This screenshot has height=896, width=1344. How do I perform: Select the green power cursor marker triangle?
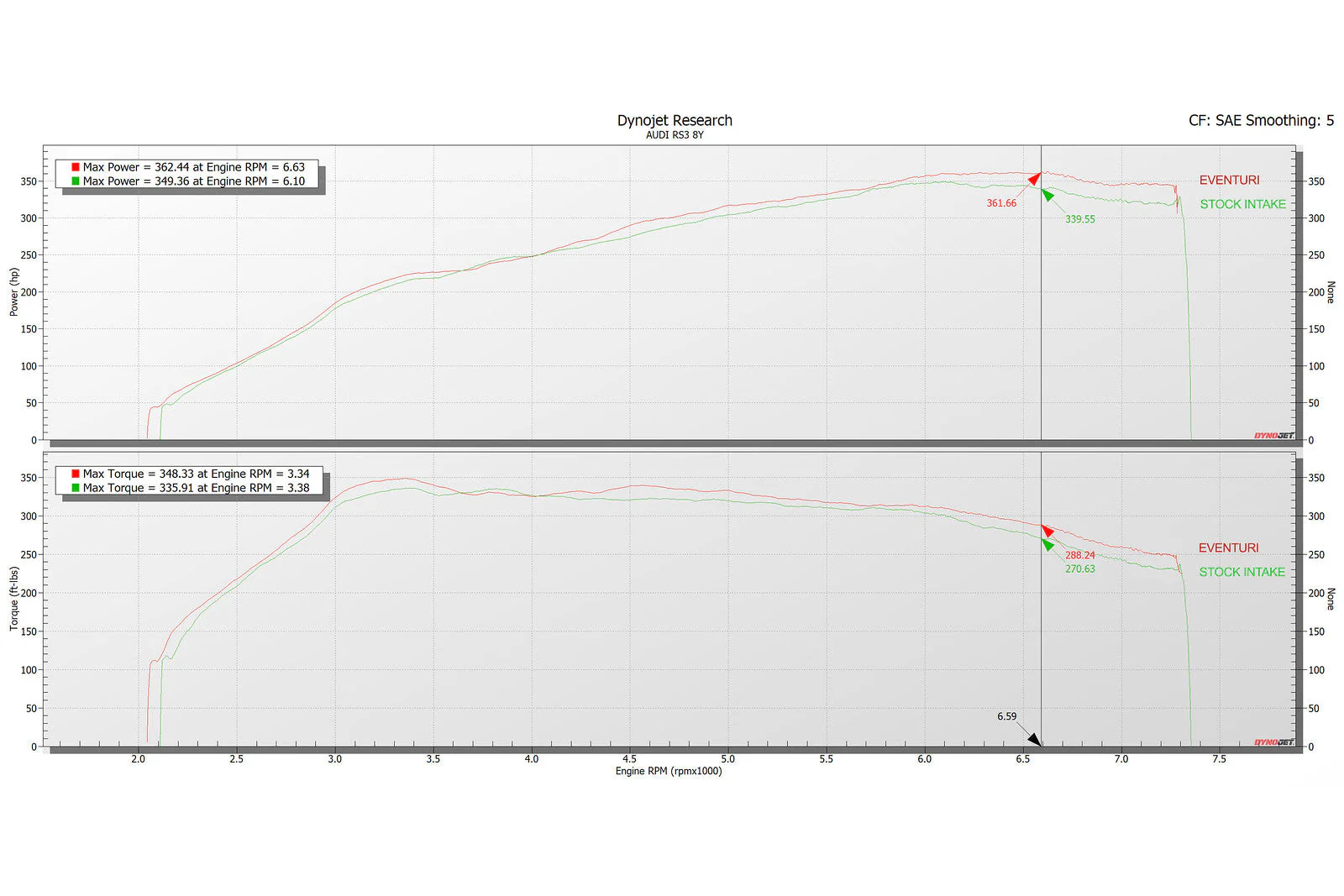pyautogui.click(x=1047, y=194)
